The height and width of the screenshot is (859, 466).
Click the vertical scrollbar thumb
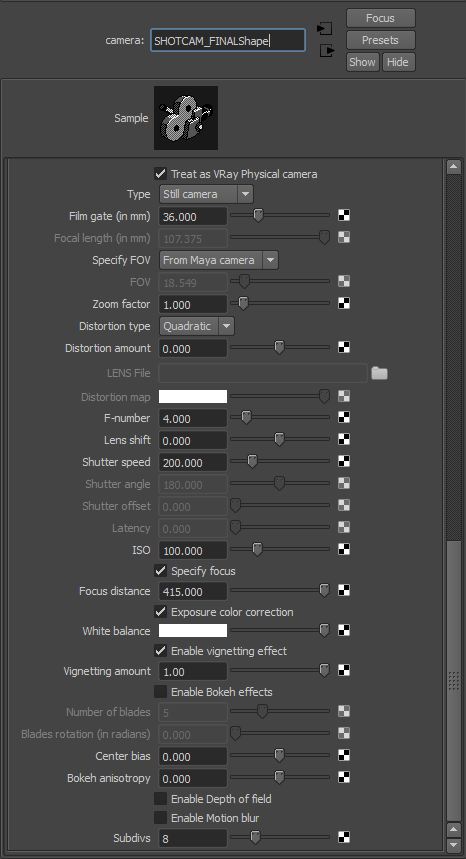tap(454, 680)
